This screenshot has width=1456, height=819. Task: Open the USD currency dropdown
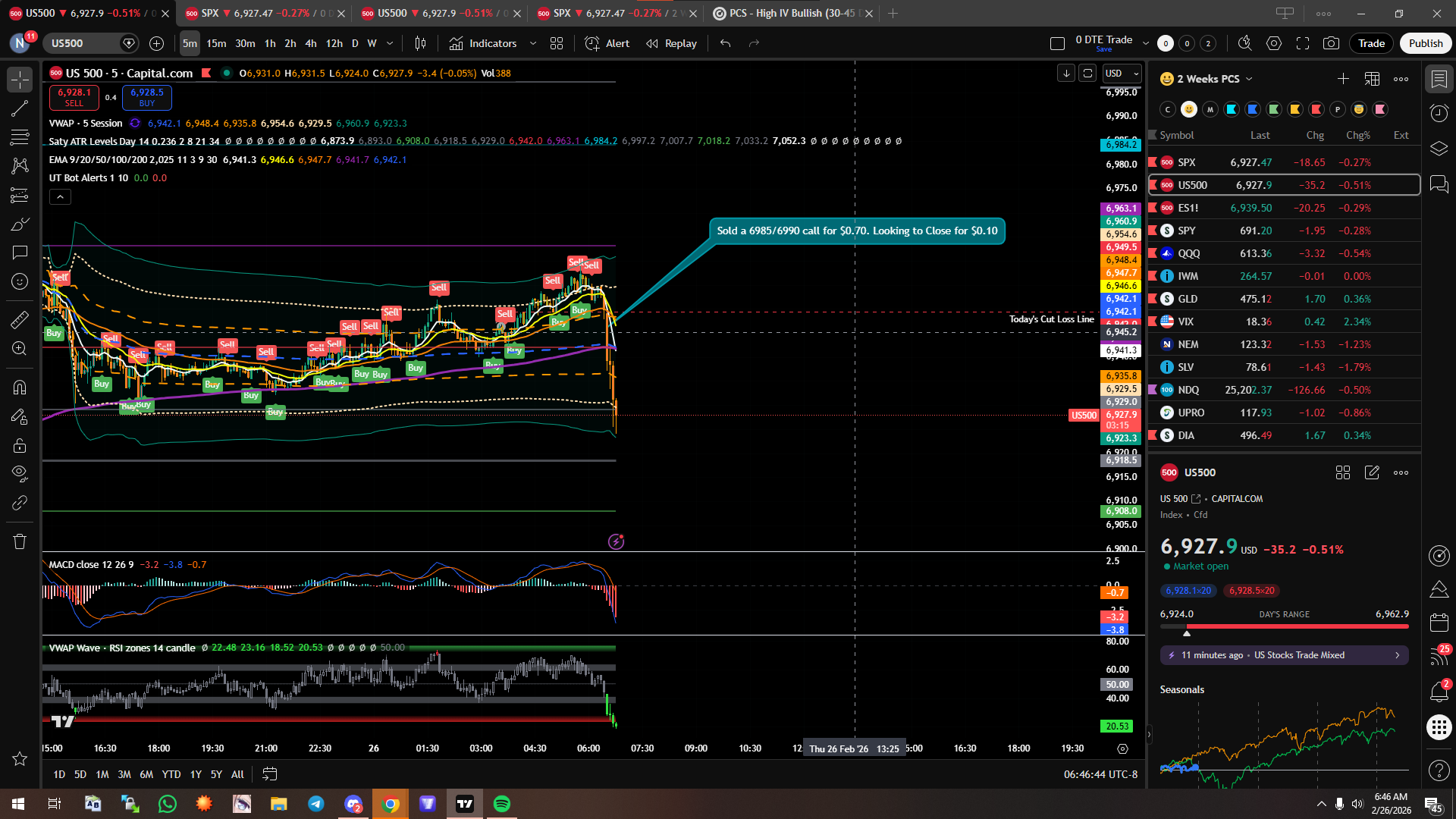(x=1122, y=73)
